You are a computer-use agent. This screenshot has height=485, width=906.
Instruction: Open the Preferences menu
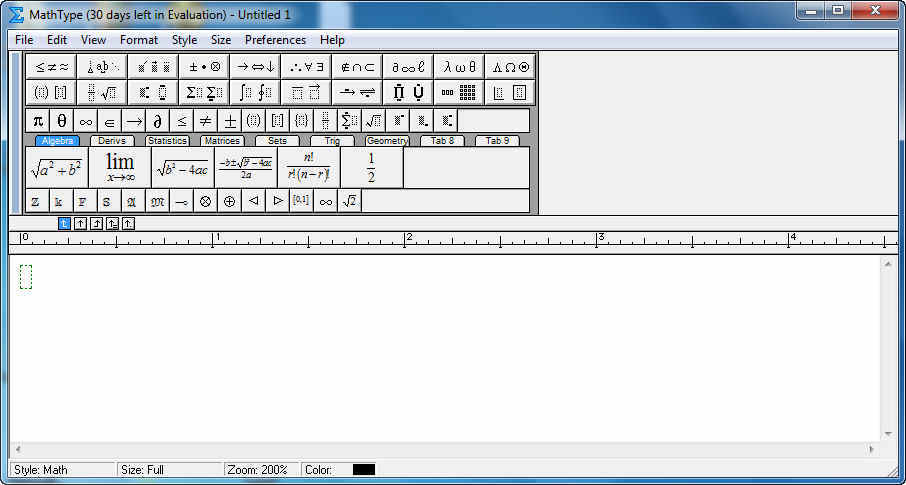click(x=276, y=40)
